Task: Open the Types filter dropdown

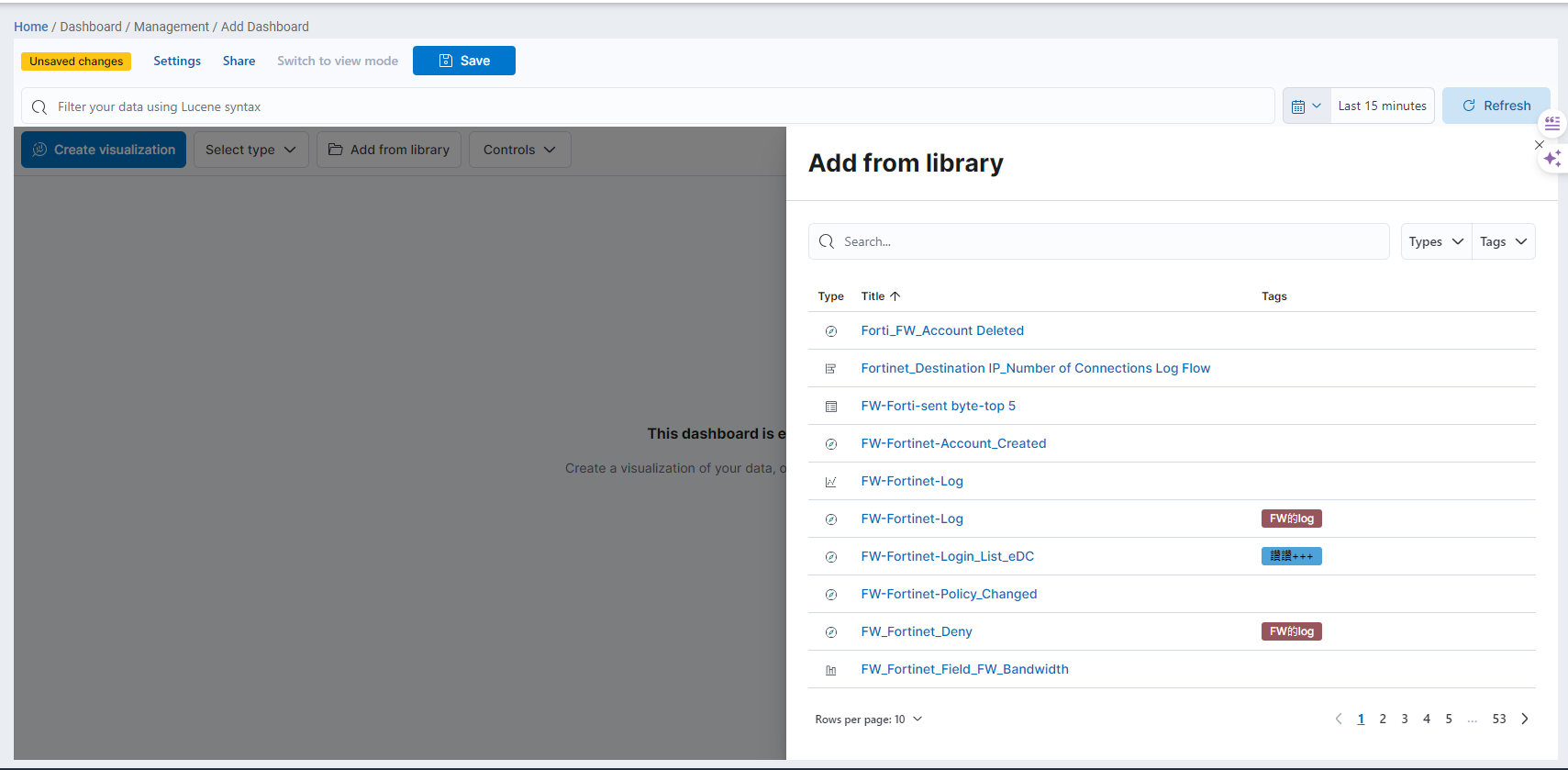Action: (x=1437, y=241)
